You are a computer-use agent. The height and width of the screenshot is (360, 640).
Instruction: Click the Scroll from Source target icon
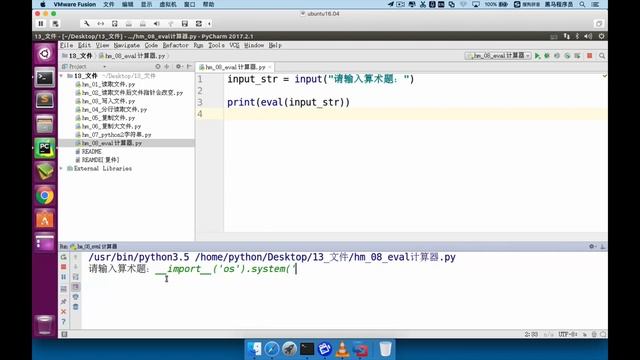coord(158,67)
